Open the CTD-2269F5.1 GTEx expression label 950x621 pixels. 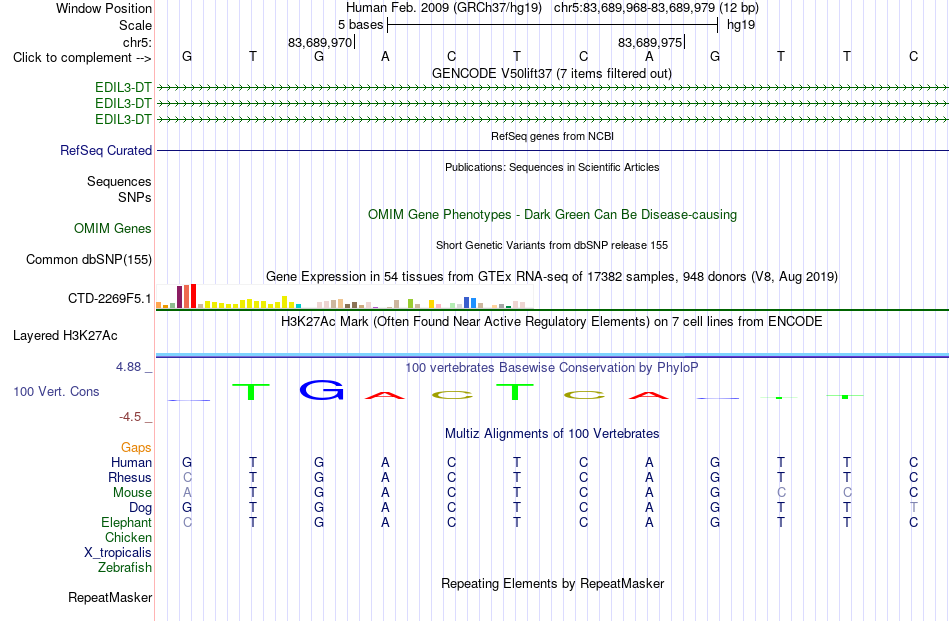click(110, 298)
